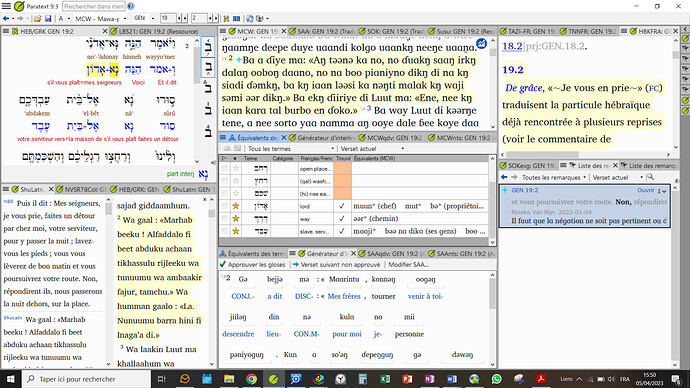The height and width of the screenshot is (388, 690).
Task: Tick the checkbox on the 'open place...' row
Action: point(225,168)
